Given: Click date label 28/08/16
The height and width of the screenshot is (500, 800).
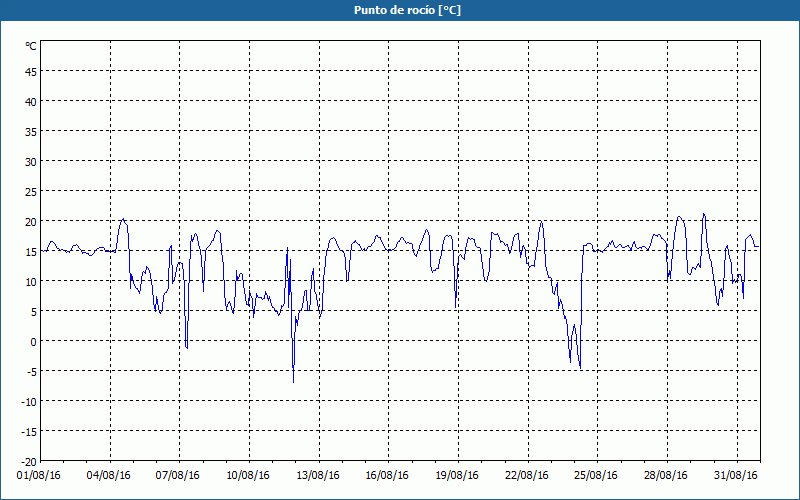Looking at the screenshot, I should [666, 476].
